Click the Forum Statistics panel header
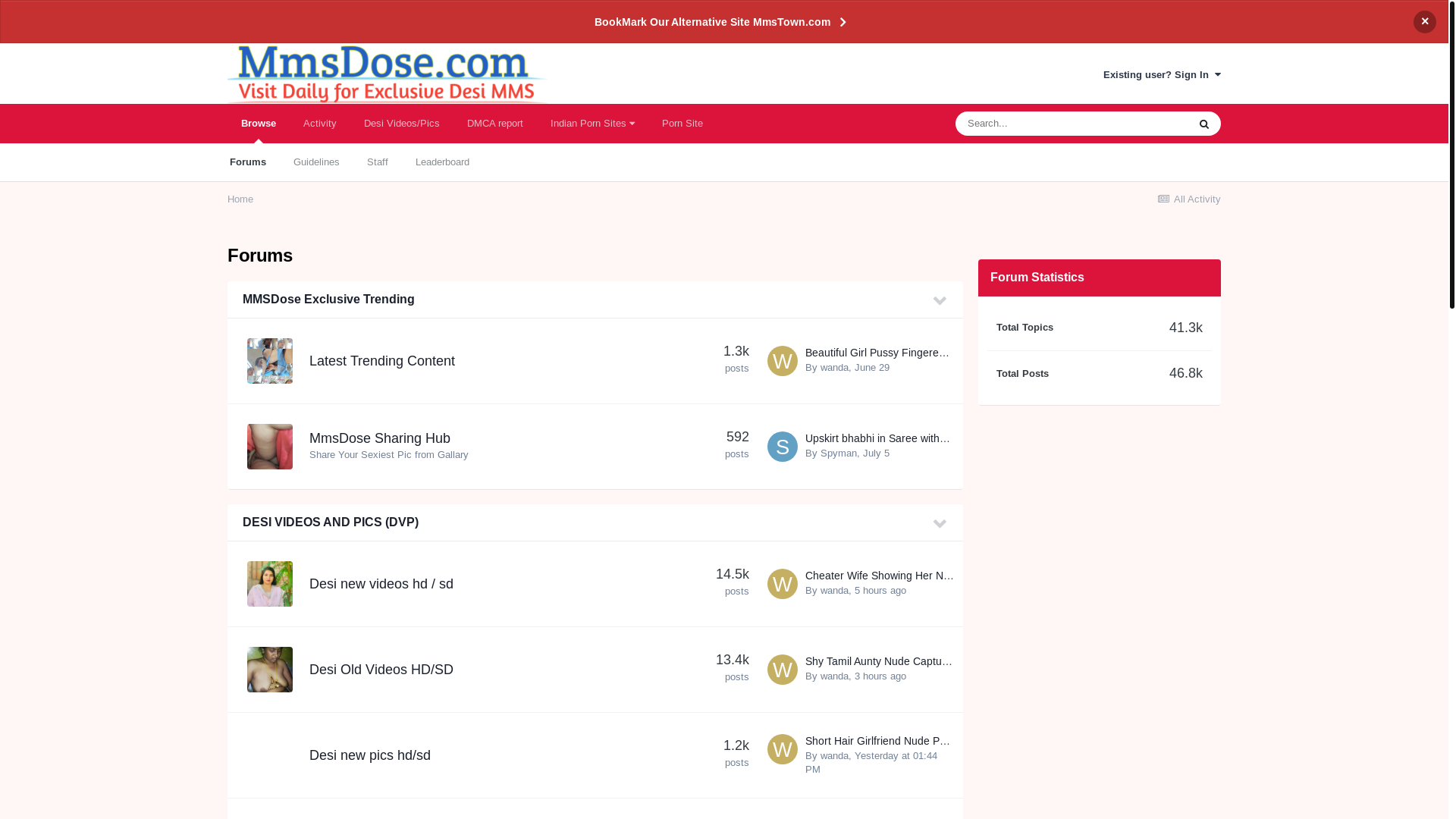The height and width of the screenshot is (819, 1456). tap(1100, 278)
